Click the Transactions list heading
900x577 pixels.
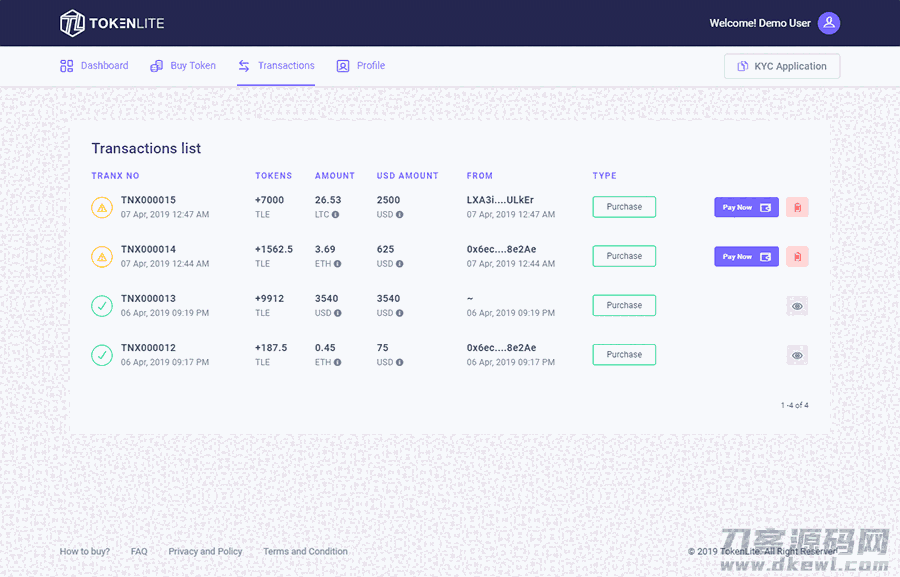click(x=146, y=148)
